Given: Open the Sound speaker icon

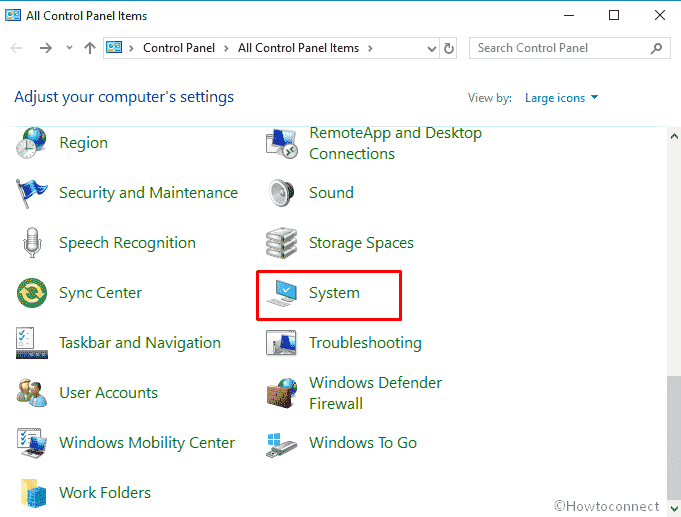Looking at the screenshot, I should 282,193.
